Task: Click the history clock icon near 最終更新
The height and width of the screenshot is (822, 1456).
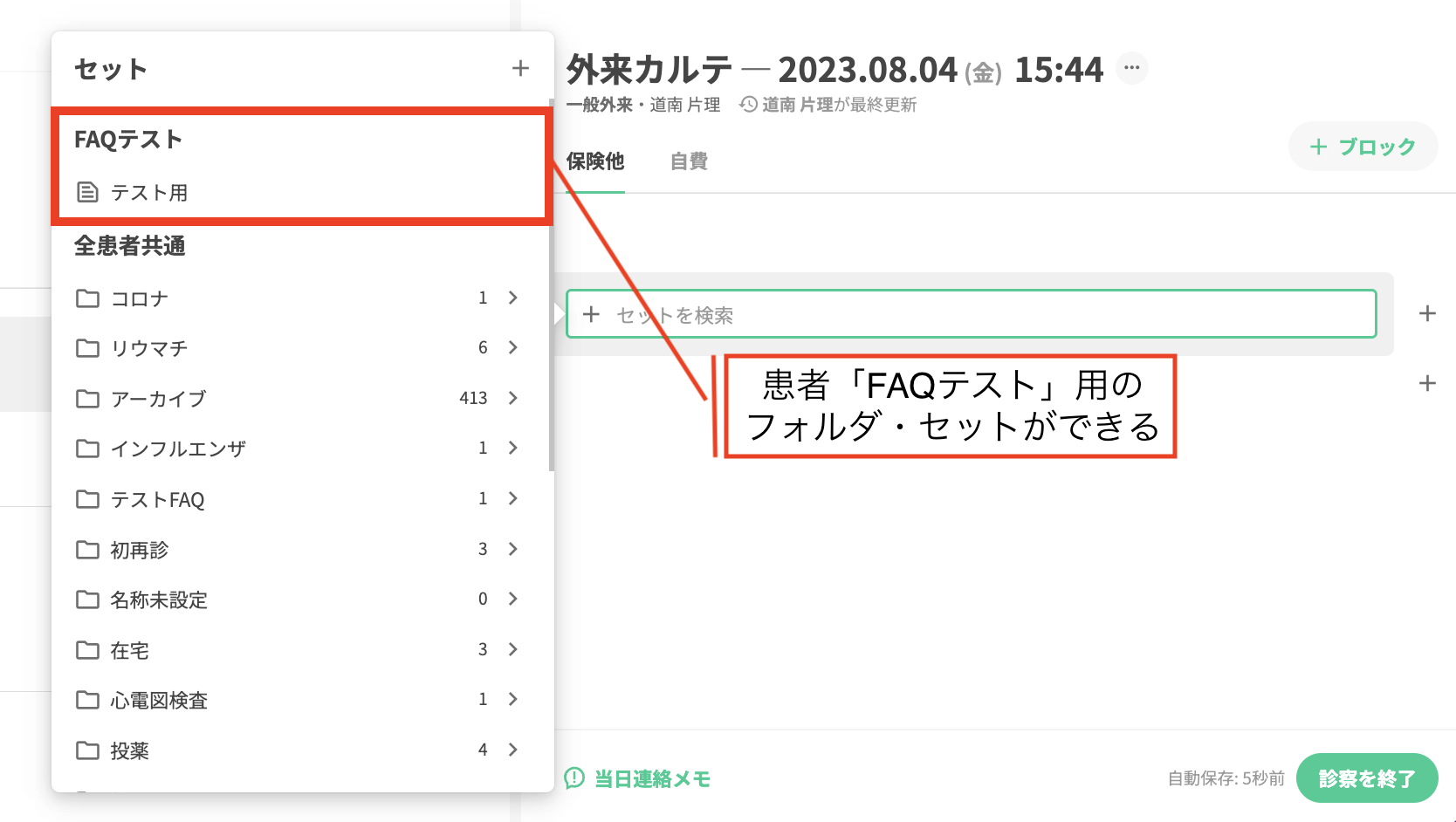Action: (748, 105)
